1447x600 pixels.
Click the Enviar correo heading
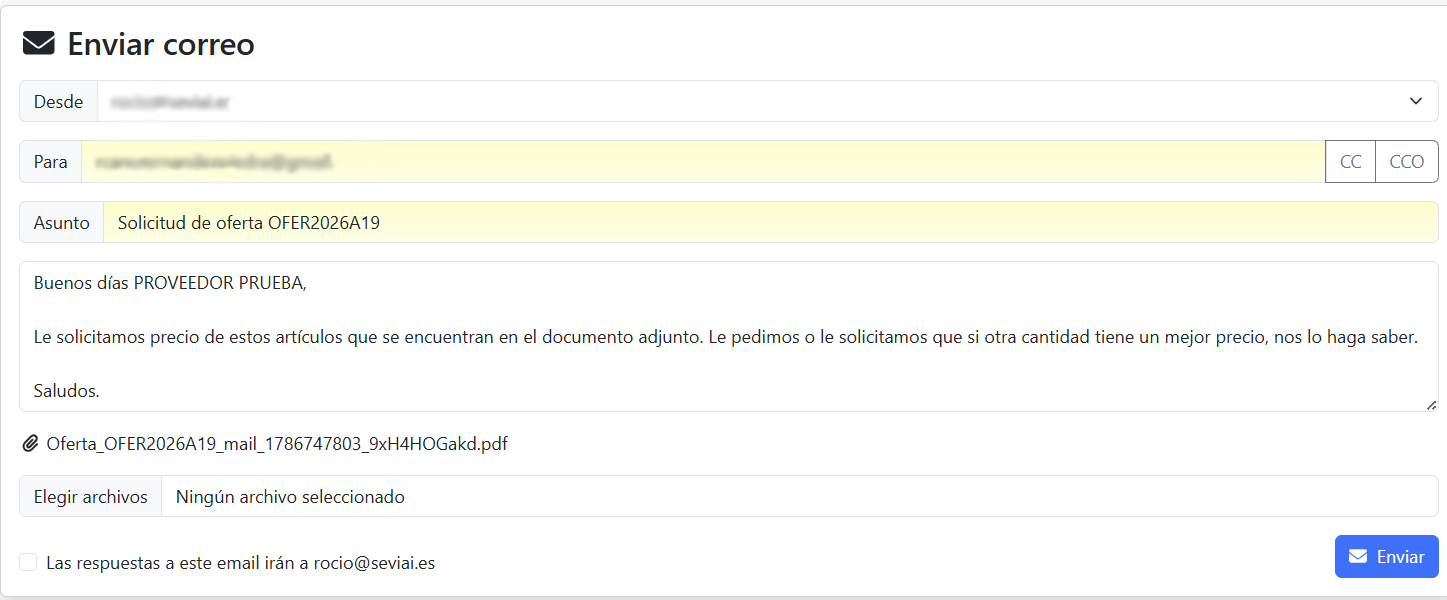(x=161, y=44)
